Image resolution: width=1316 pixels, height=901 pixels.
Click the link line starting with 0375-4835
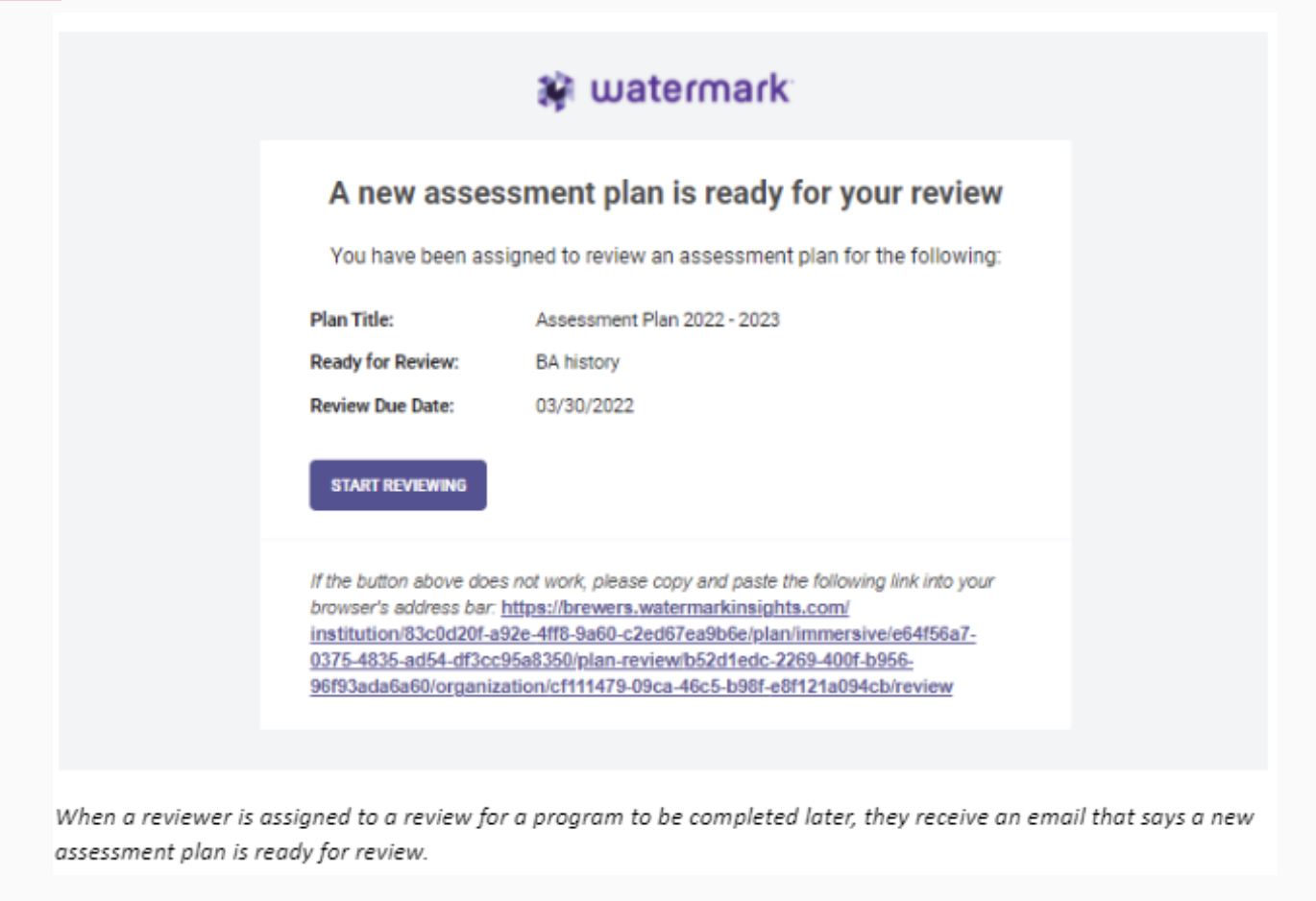611,661
